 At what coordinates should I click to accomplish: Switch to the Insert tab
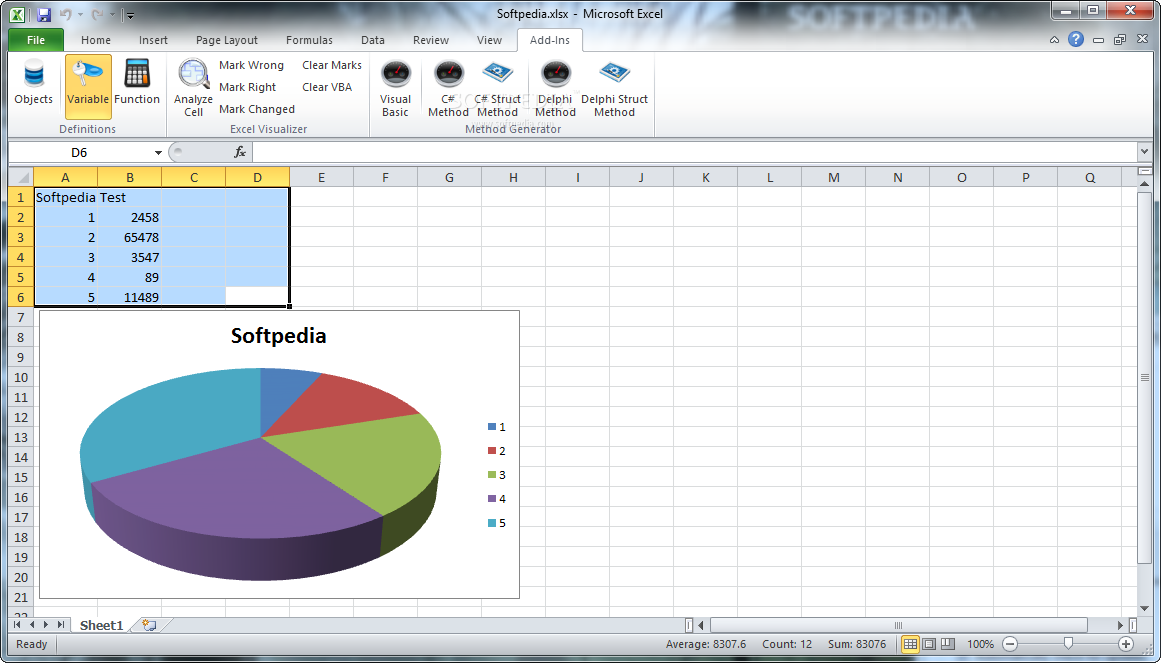pyautogui.click(x=153, y=40)
